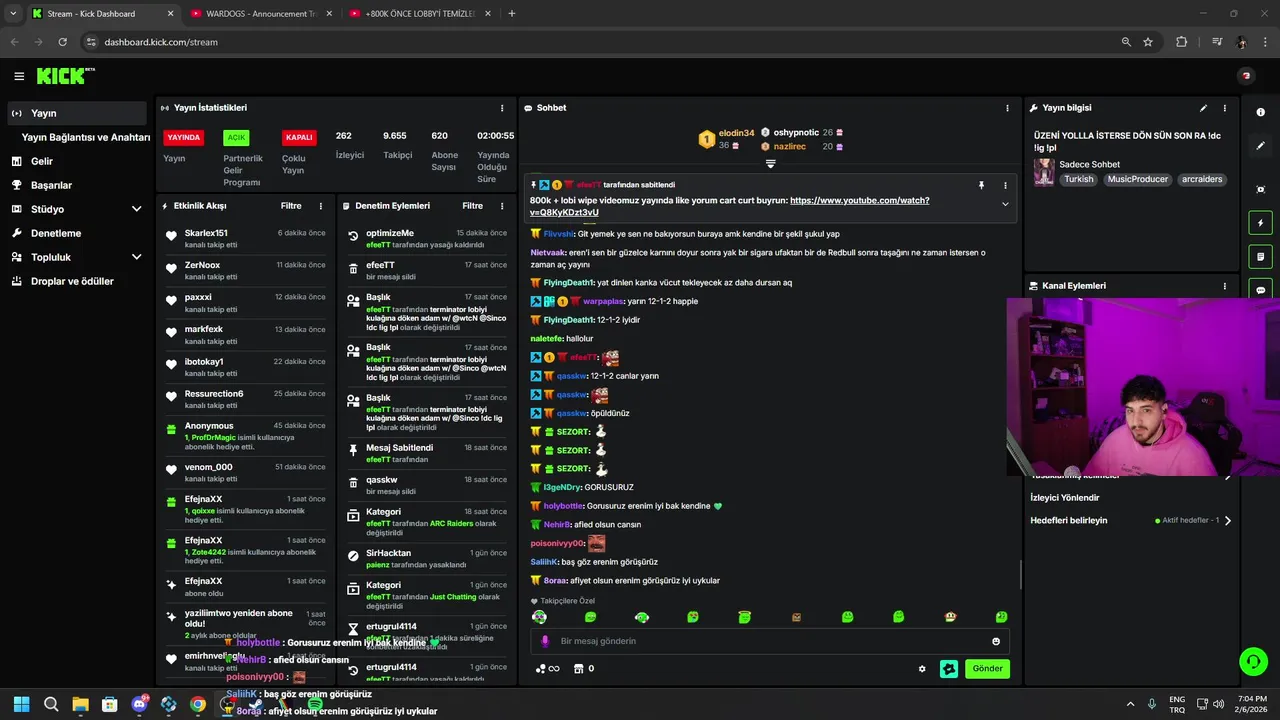Click the Turkish tag
1280x720 pixels.
point(1079,179)
